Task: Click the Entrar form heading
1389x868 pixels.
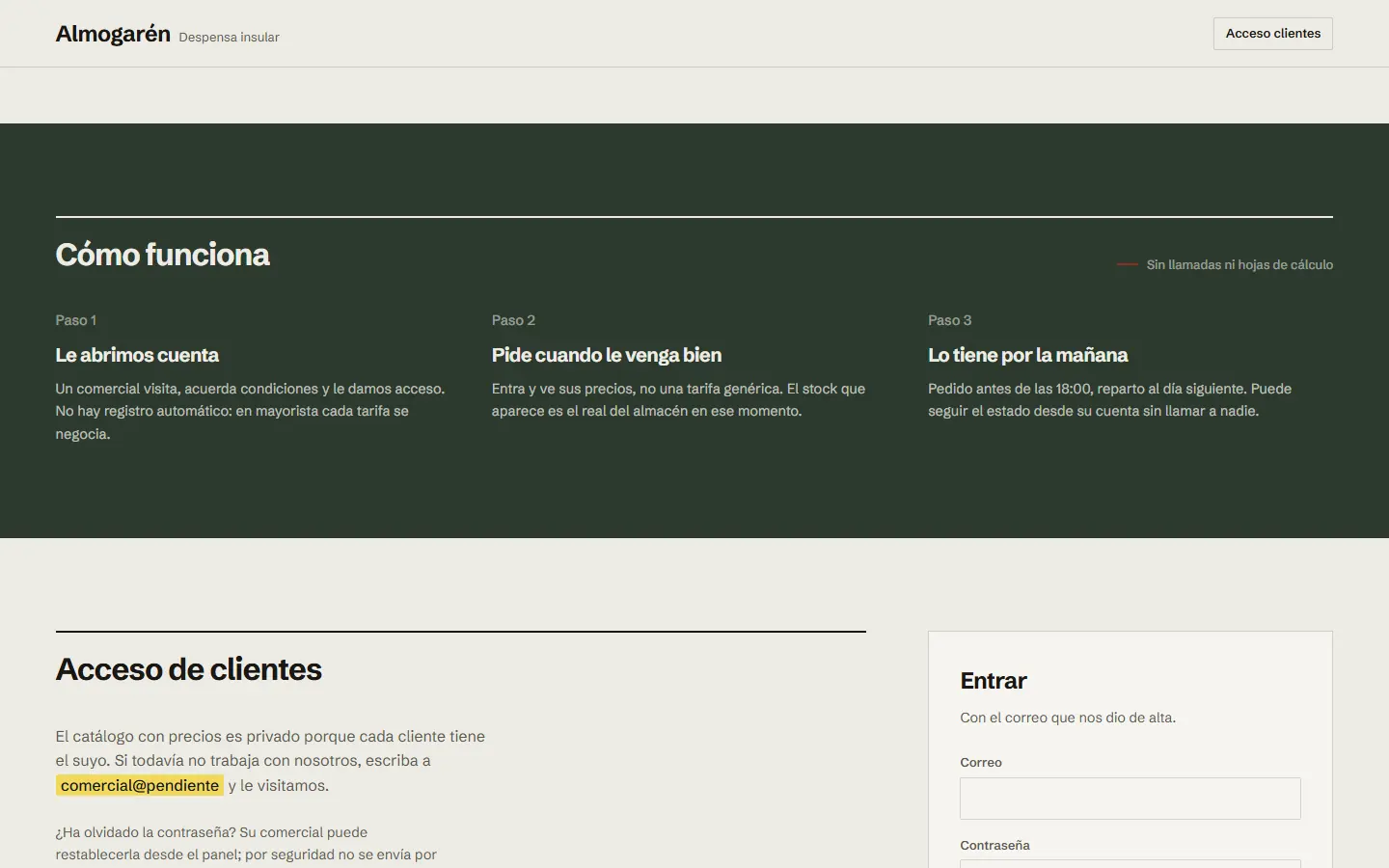Action: pyautogui.click(x=994, y=681)
